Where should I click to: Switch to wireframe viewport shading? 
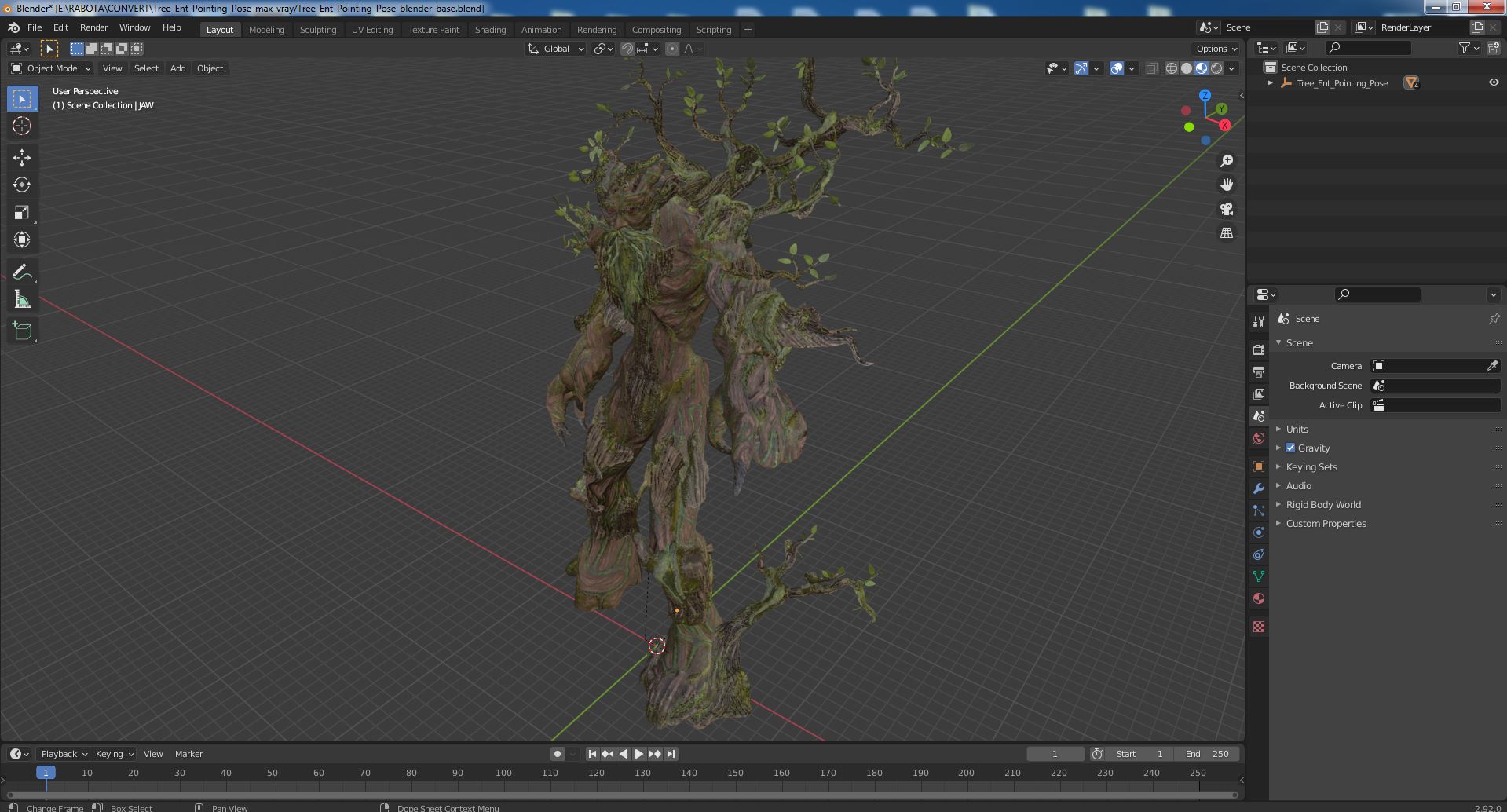(1172, 68)
